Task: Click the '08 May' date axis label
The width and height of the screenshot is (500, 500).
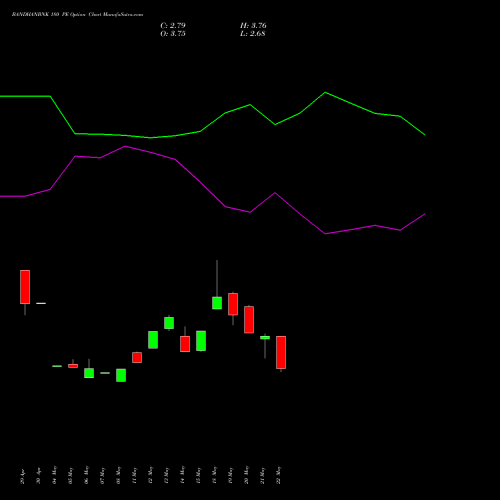Action: 119,475
